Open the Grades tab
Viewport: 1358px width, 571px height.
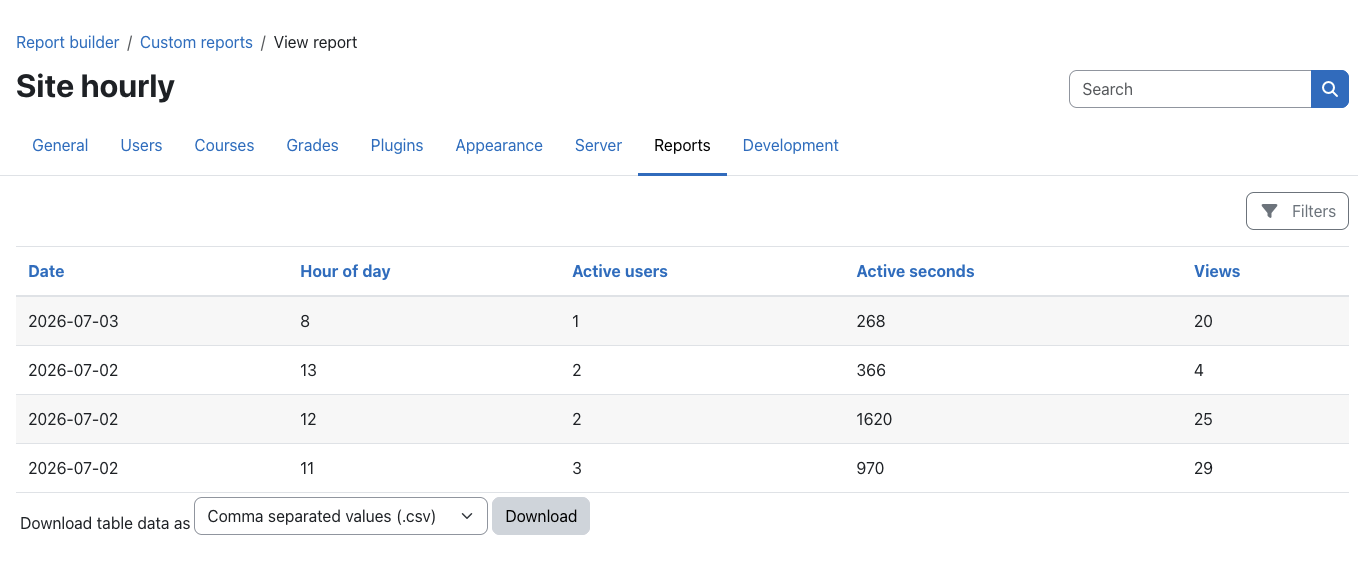click(x=312, y=145)
